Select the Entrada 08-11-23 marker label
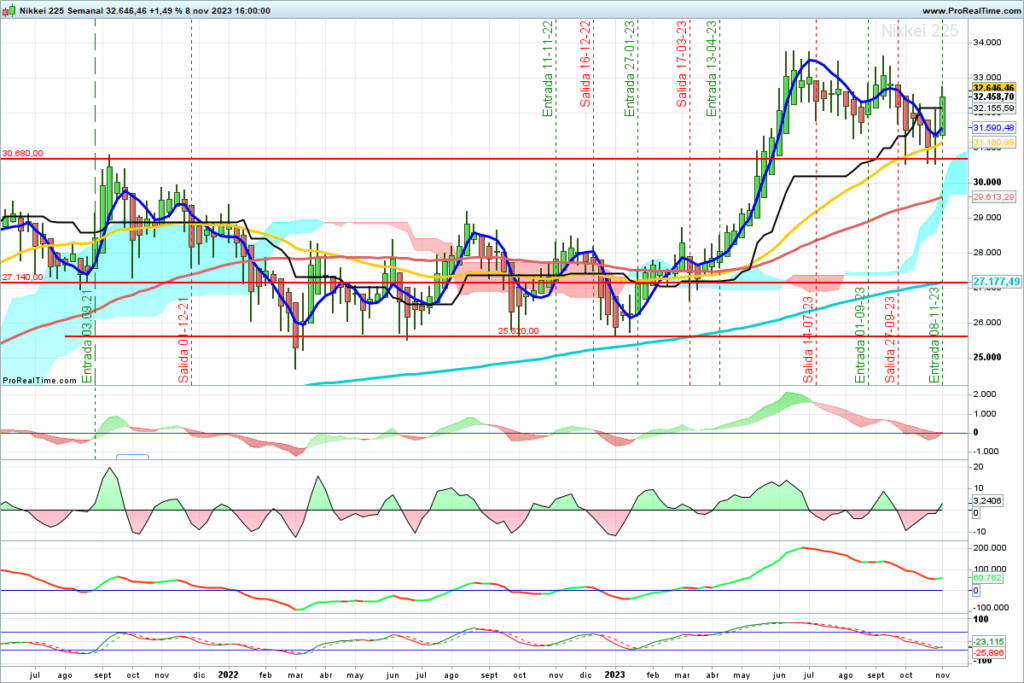The image size is (1024, 683). 935,335
